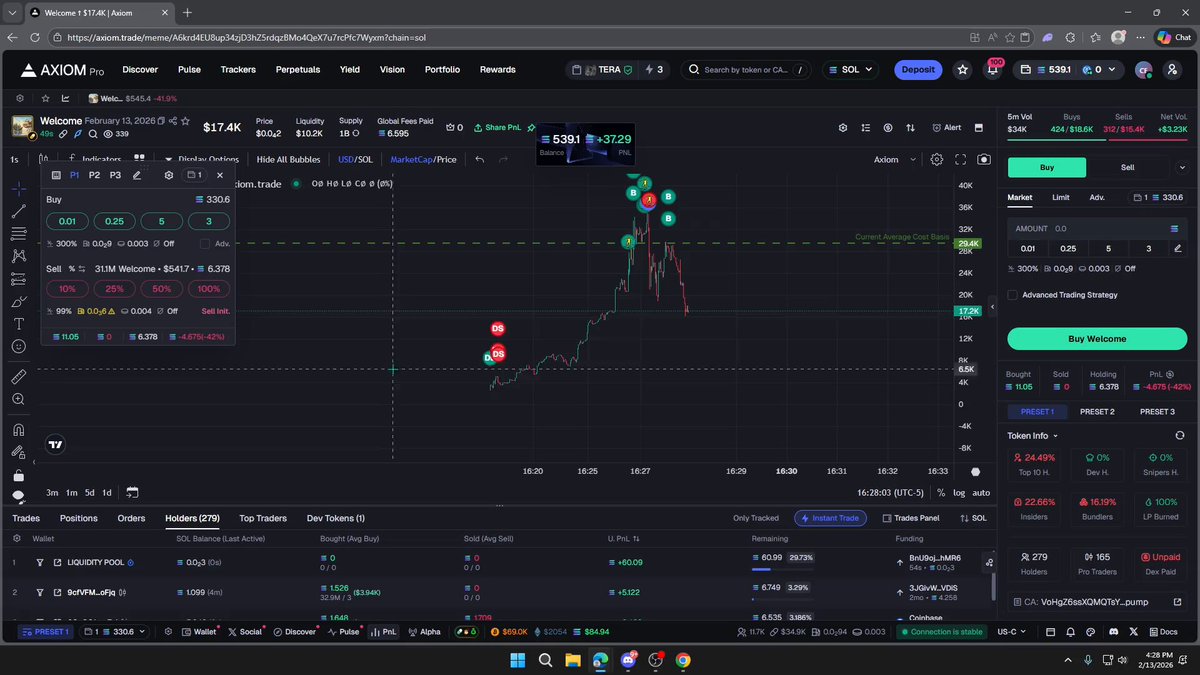Click Hide All Bubbles
The height and width of the screenshot is (675, 1200).
288,159
